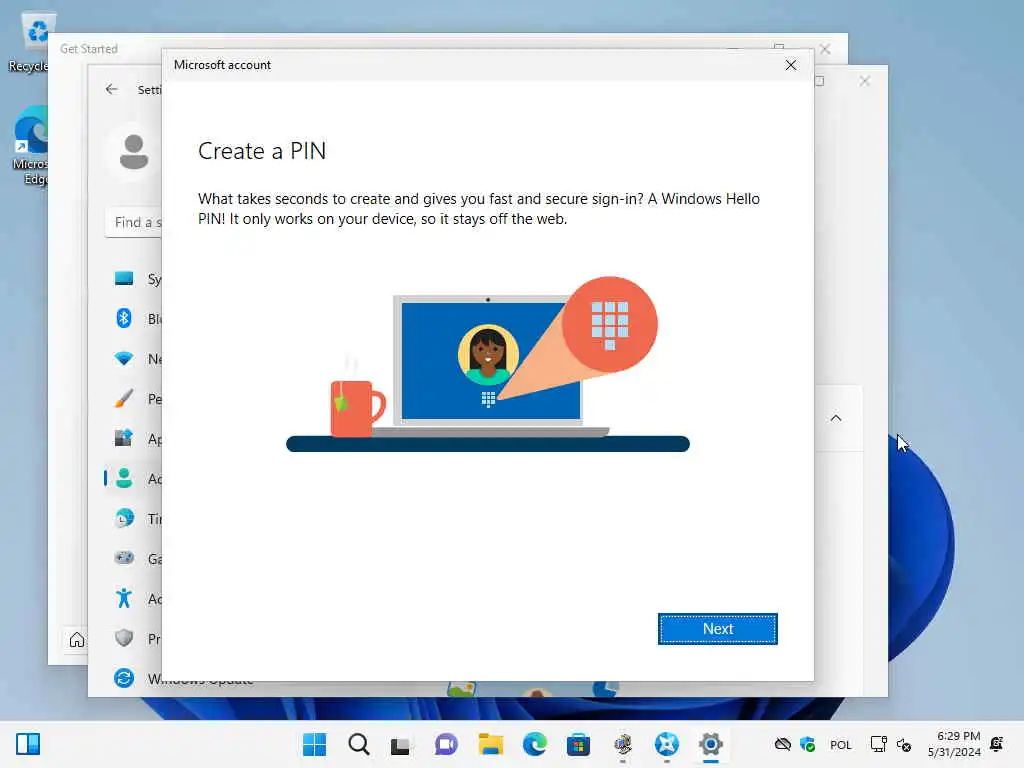Click the Find a setting search box
The height and width of the screenshot is (768, 1024).
[134, 222]
